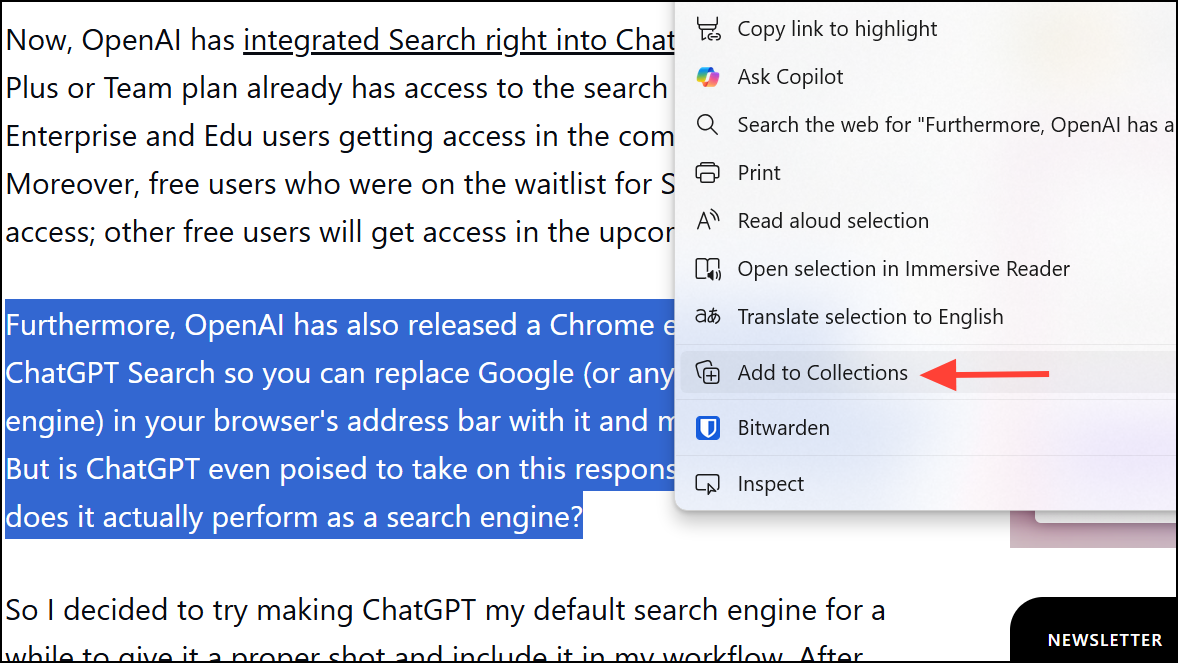The image size is (1178, 663).
Task: Choose Translate selection to English
Action: click(870, 316)
